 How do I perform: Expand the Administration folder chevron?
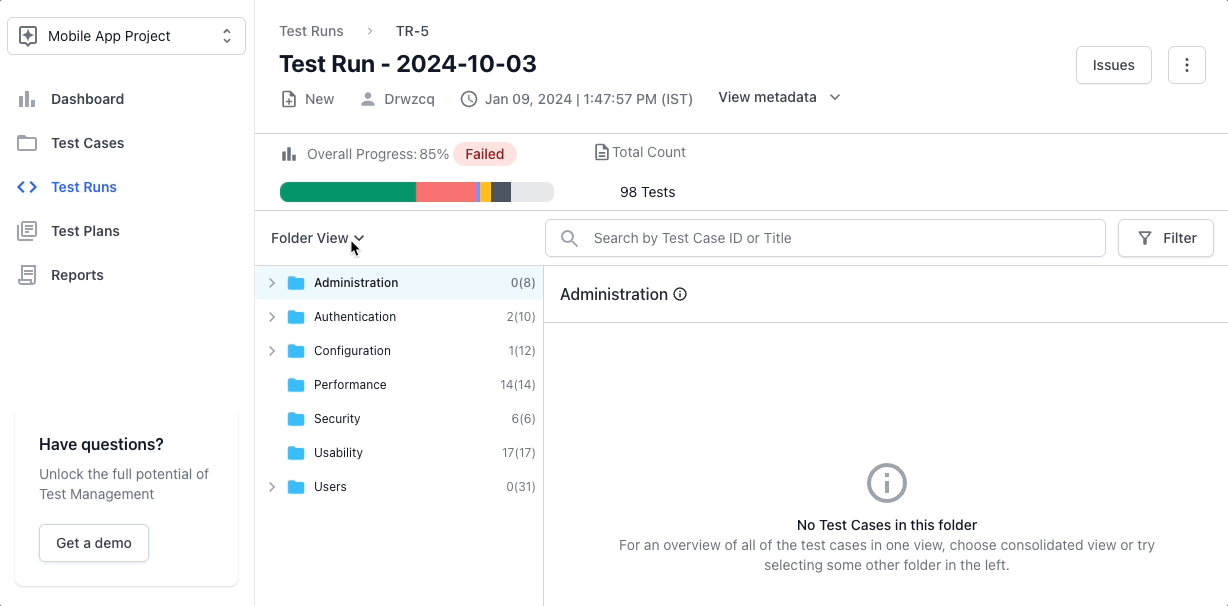(x=271, y=283)
